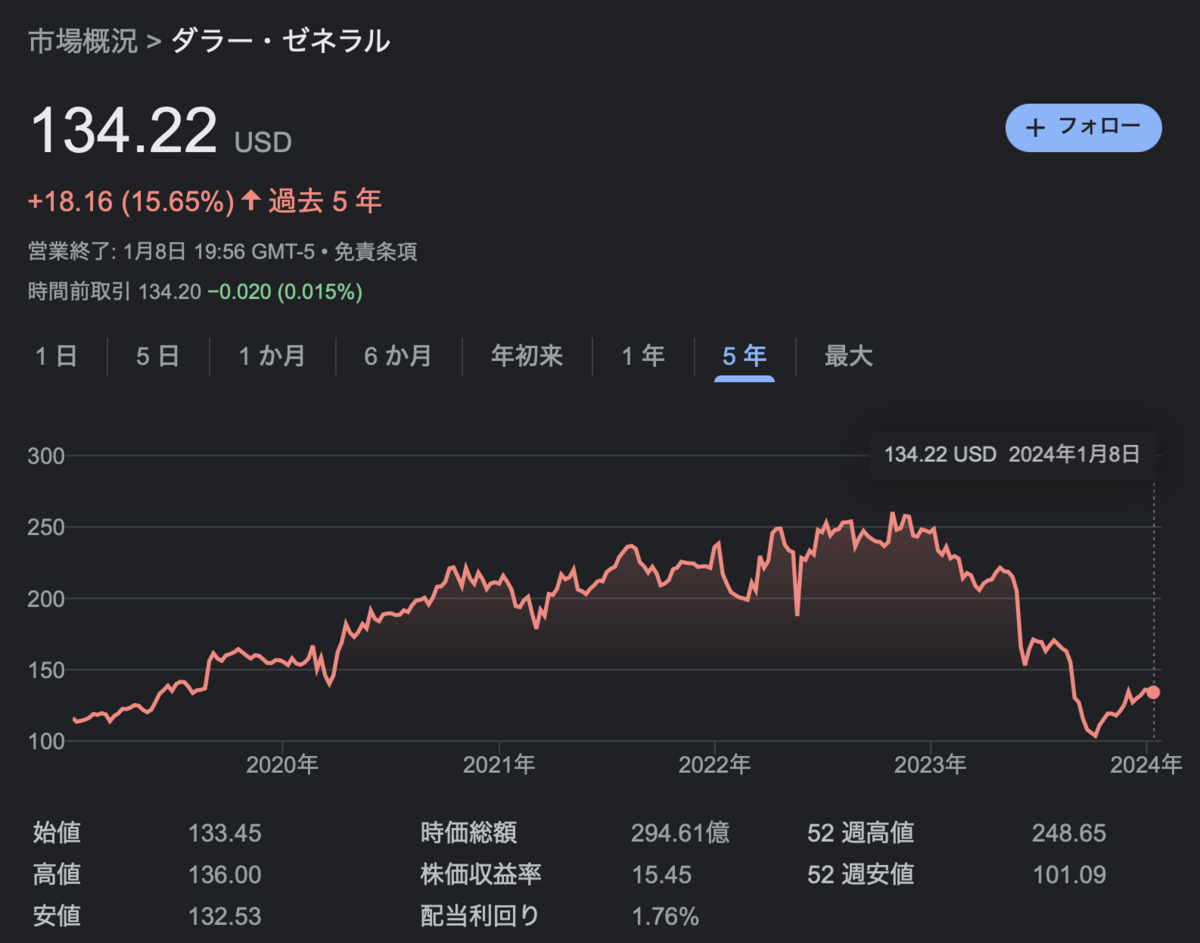Select the 5年 time range tab
1200x943 pixels.
744,356
